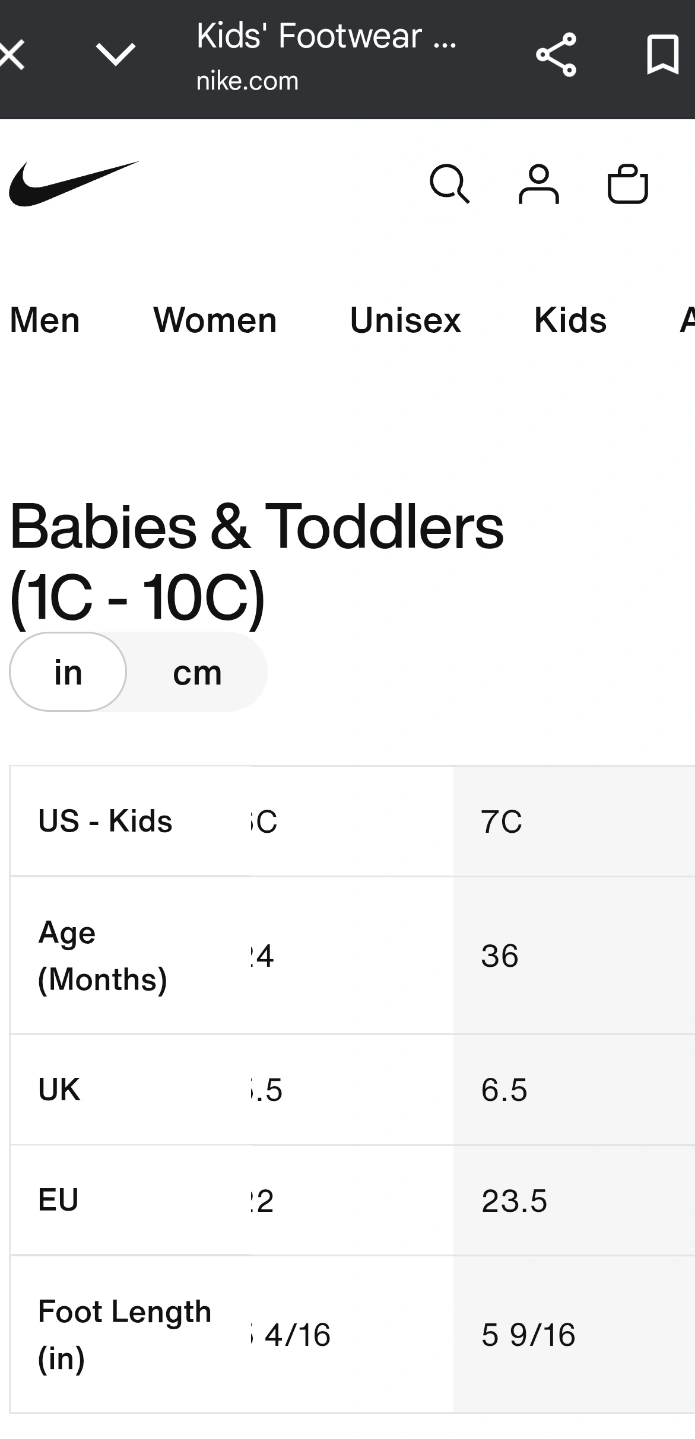
Task: Collapse browser using the down chevron
Action: pyautogui.click(x=115, y=54)
